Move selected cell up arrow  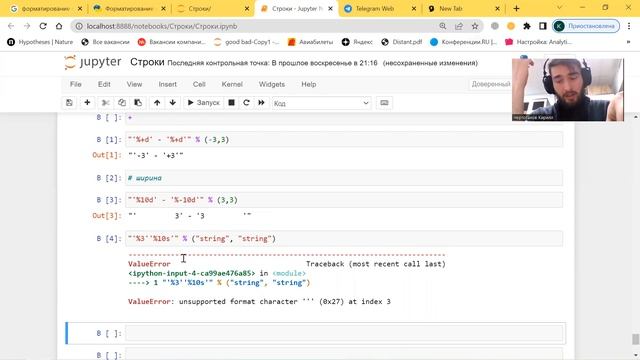tap(157, 103)
